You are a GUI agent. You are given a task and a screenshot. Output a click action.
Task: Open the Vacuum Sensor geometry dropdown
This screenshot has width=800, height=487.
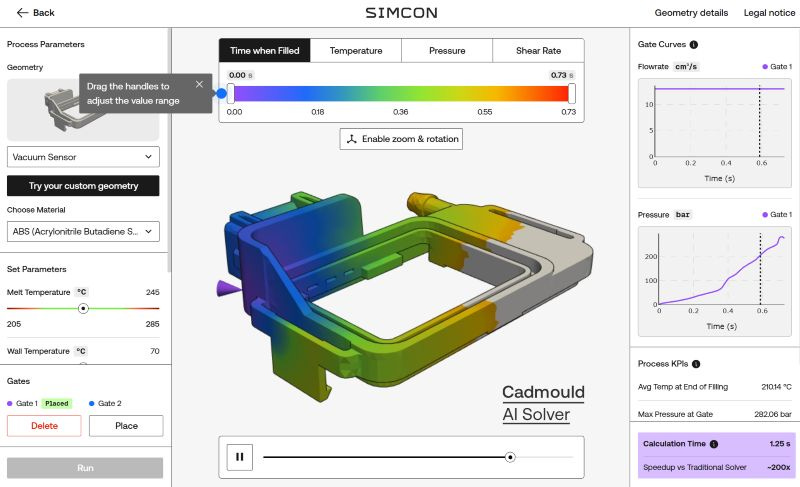tap(83, 157)
